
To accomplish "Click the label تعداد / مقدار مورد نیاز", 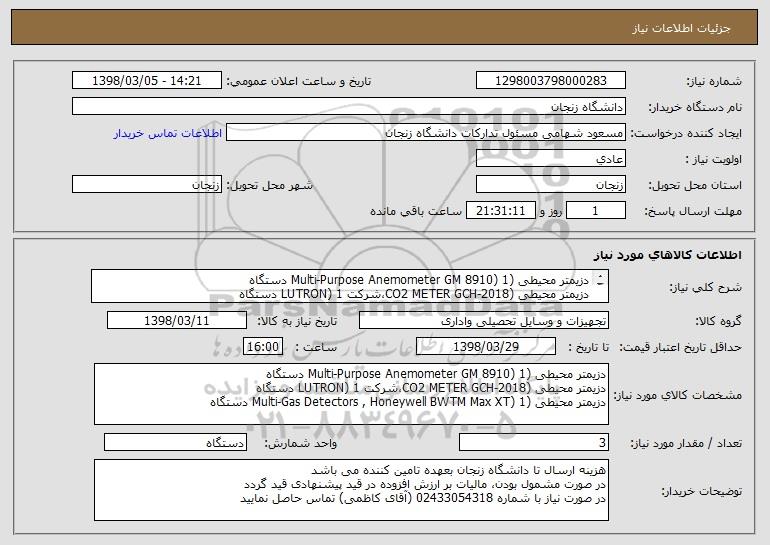I will (686, 443).
